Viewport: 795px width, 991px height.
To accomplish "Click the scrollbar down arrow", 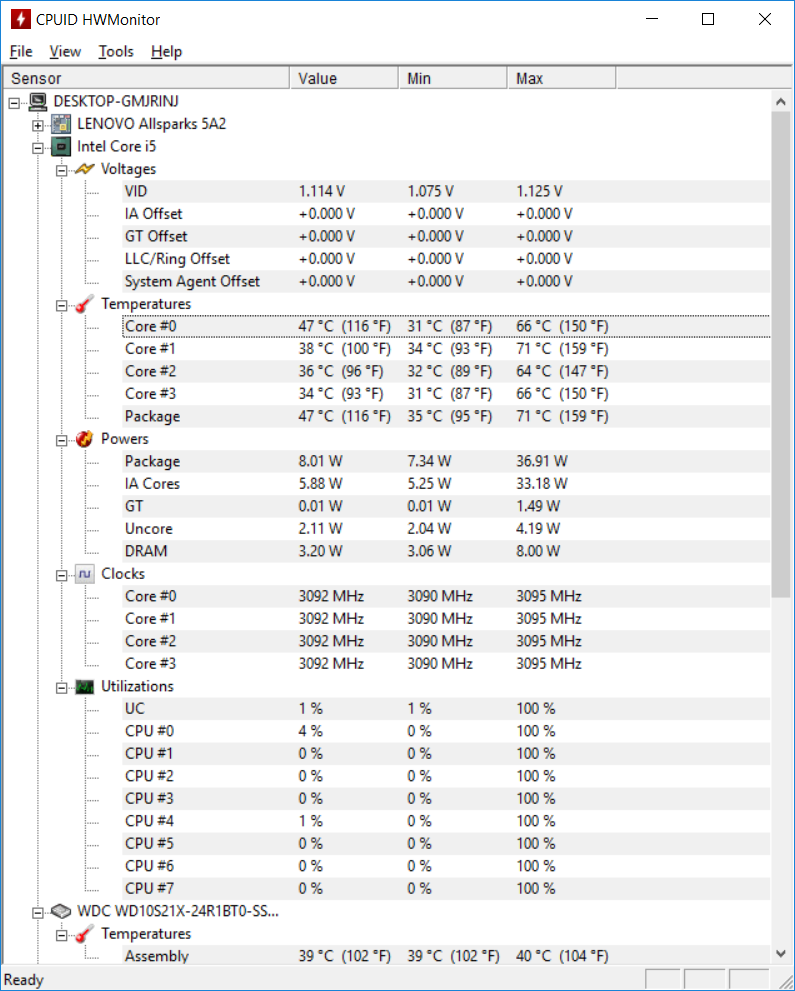I will click(780, 955).
